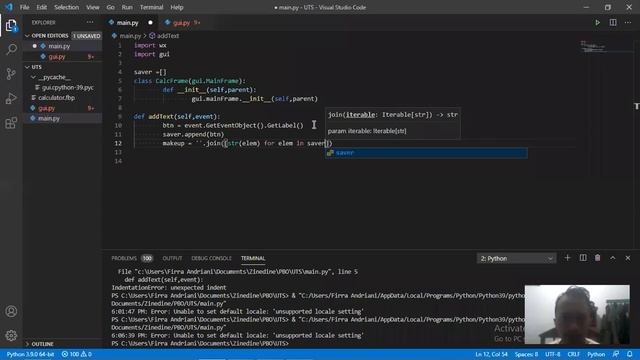Open the Source Control view
This screenshot has height=360, width=640.
click(11, 74)
